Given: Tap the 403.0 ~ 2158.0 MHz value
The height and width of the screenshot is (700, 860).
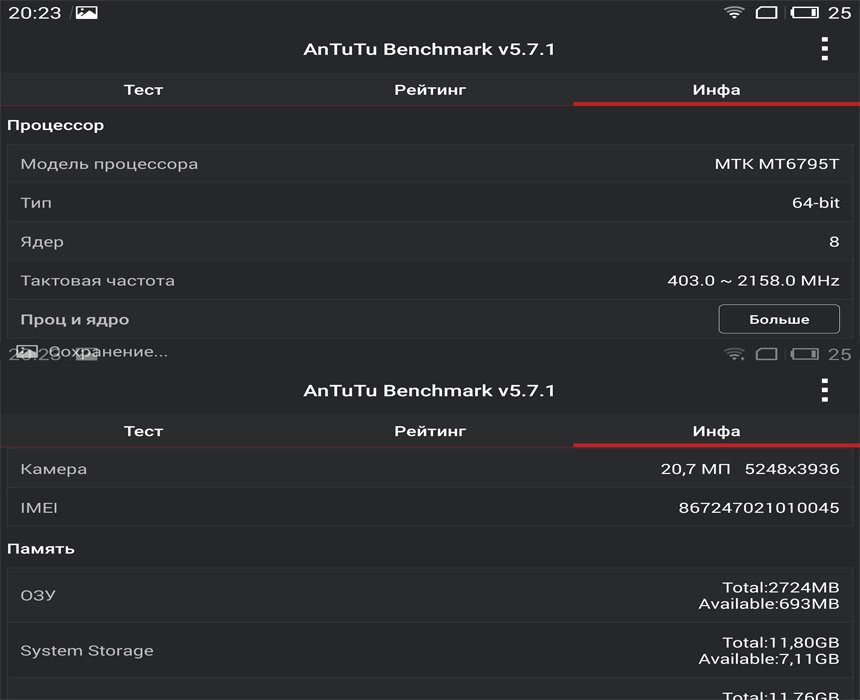Looking at the screenshot, I should click(x=753, y=280).
